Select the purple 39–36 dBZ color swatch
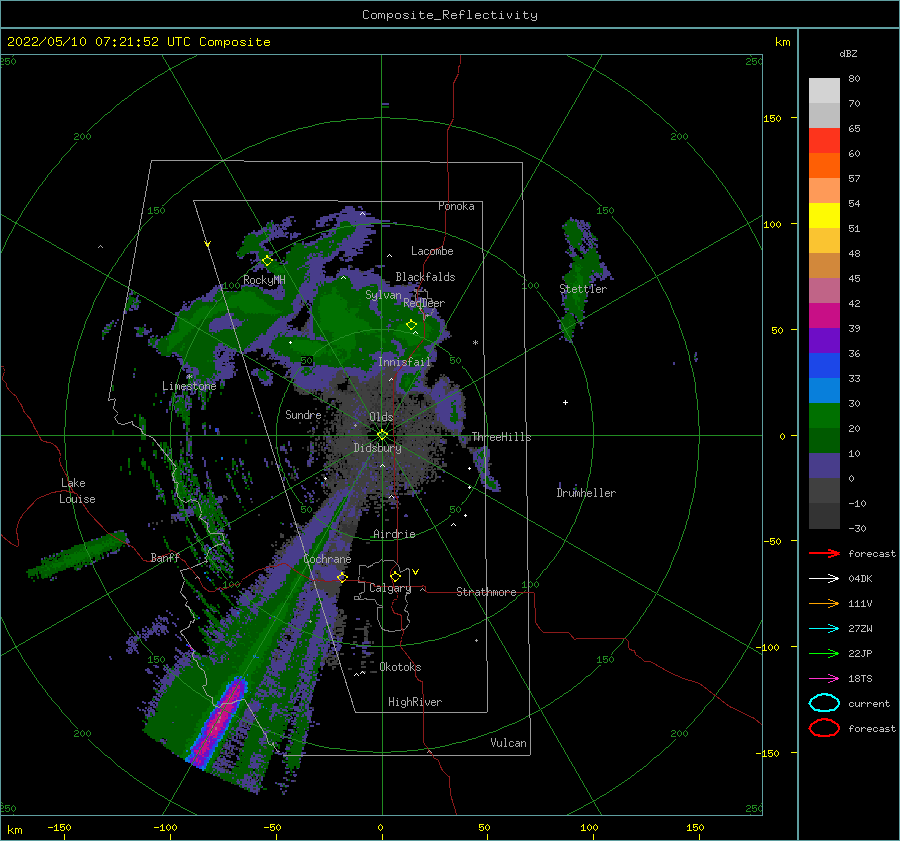900x841 pixels. coord(824,340)
